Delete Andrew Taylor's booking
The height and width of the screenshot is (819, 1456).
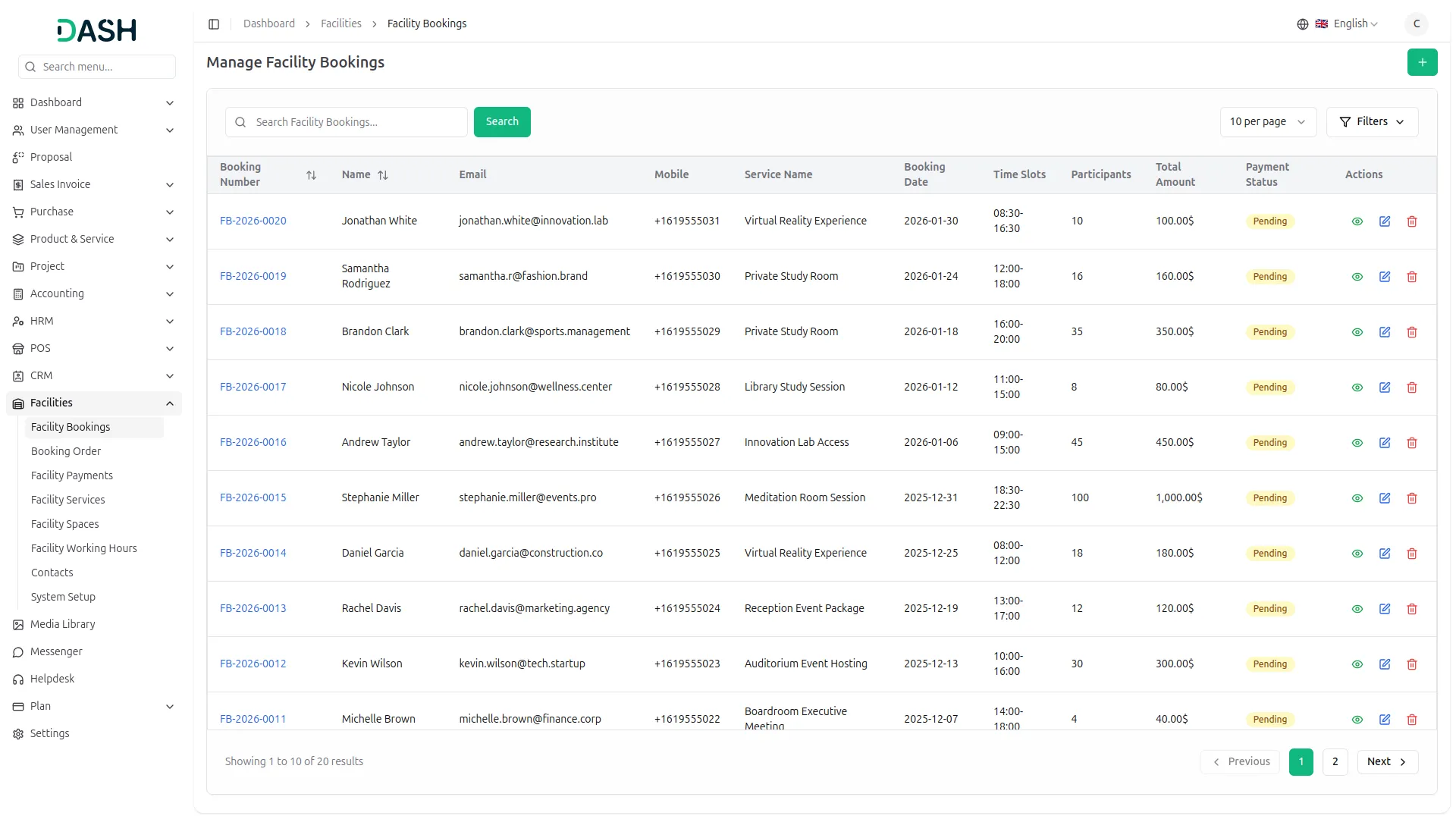(x=1411, y=443)
